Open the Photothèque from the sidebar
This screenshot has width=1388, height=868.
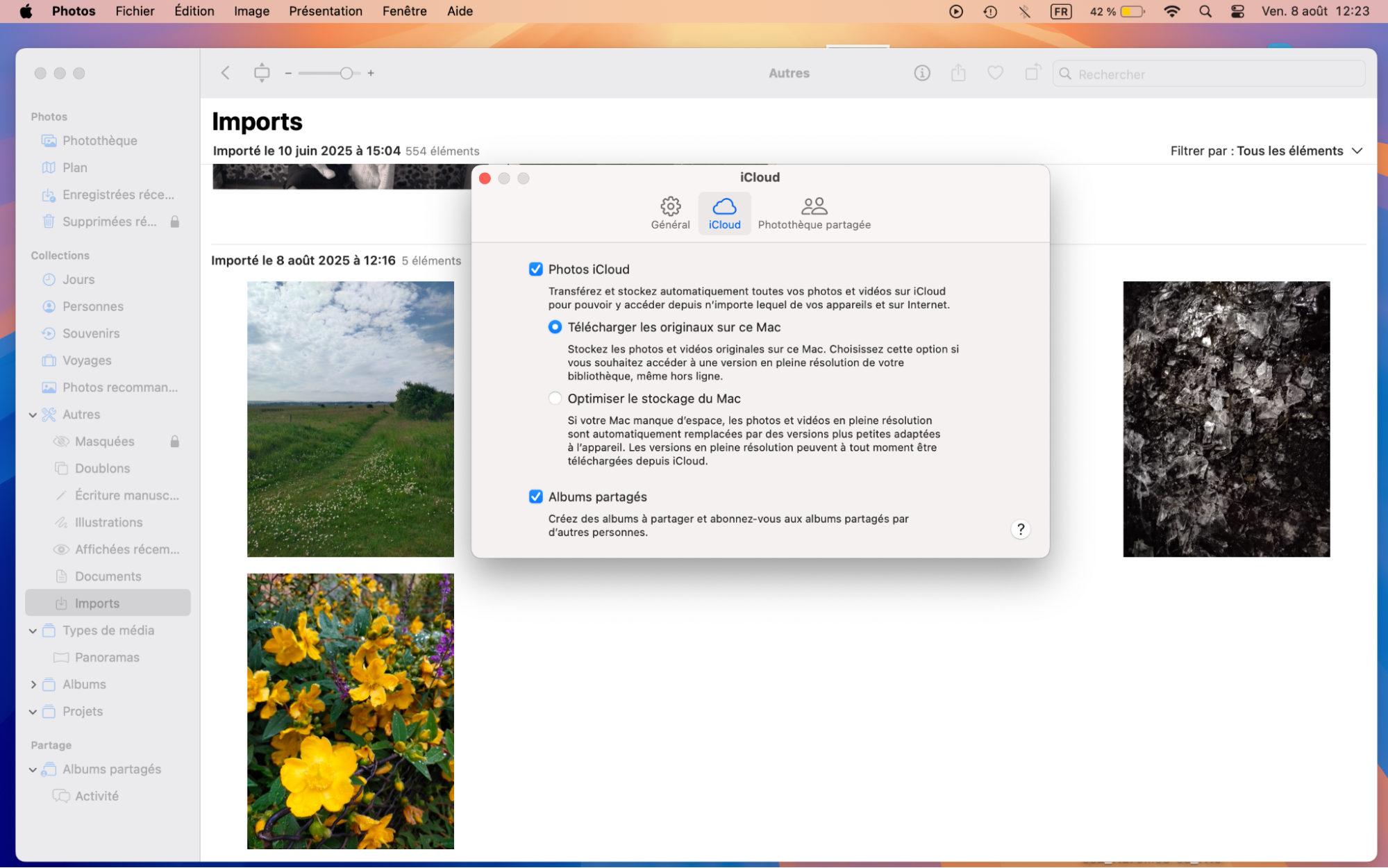pyautogui.click(x=99, y=140)
